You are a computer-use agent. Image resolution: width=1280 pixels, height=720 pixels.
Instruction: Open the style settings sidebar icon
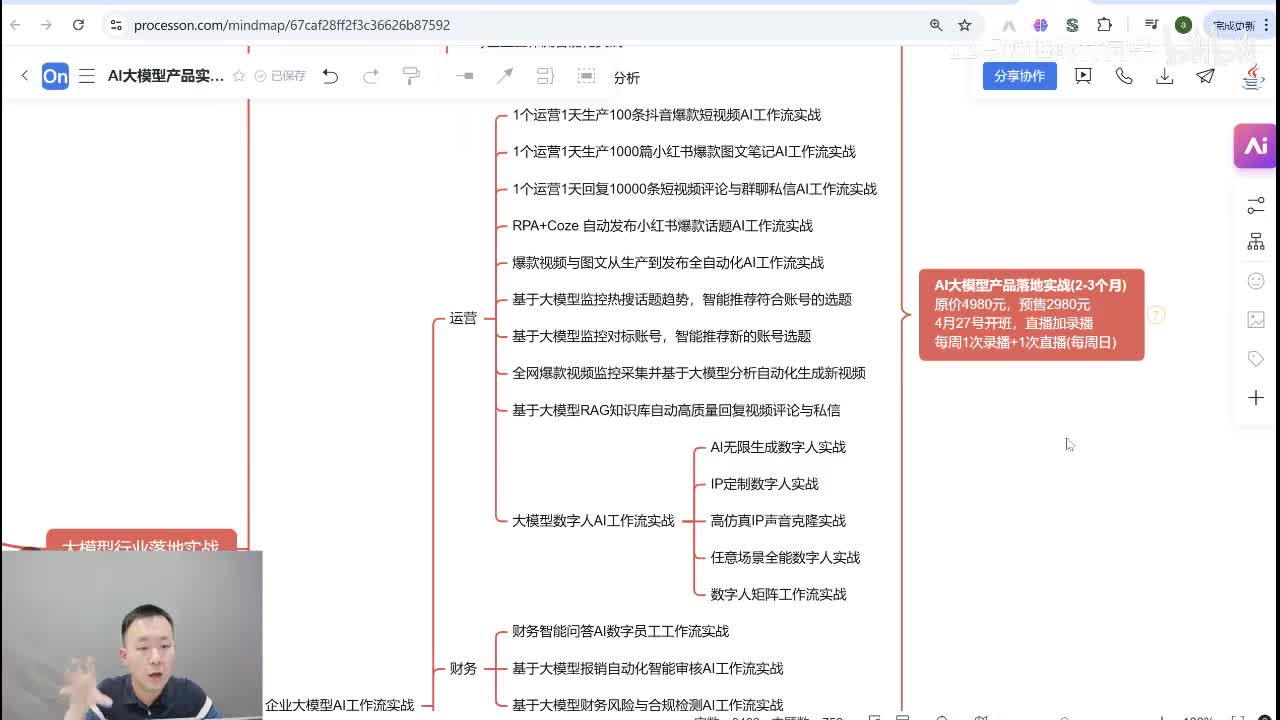(x=1256, y=205)
